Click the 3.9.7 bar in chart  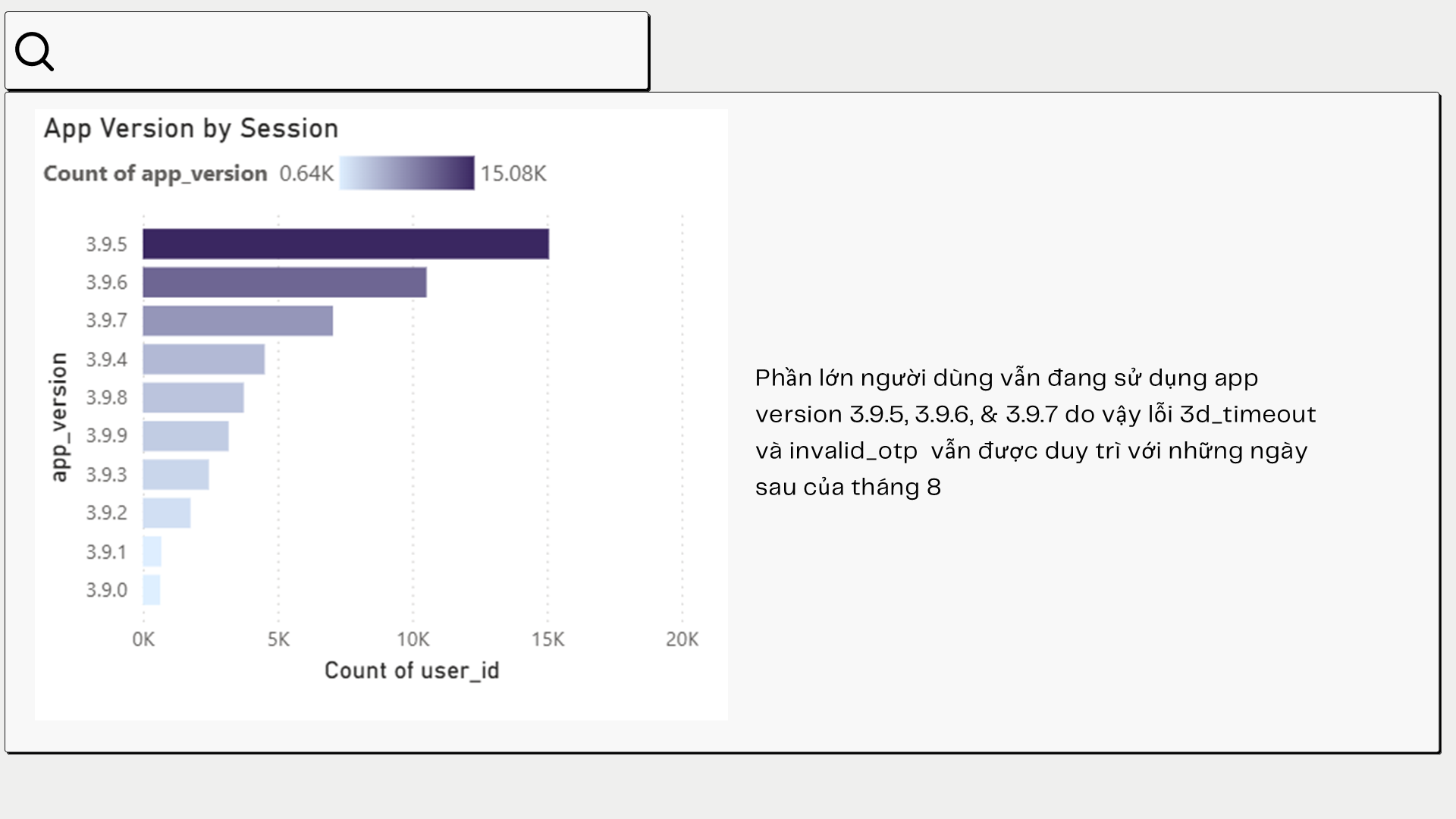point(237,321)
